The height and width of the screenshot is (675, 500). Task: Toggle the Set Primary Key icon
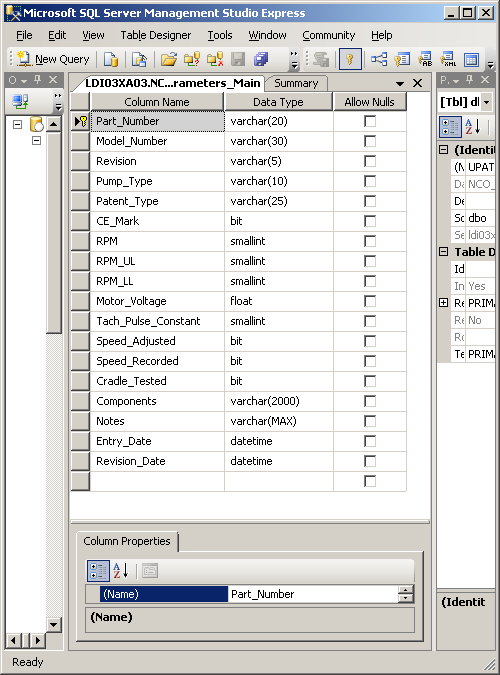click(x=350, y=59)
